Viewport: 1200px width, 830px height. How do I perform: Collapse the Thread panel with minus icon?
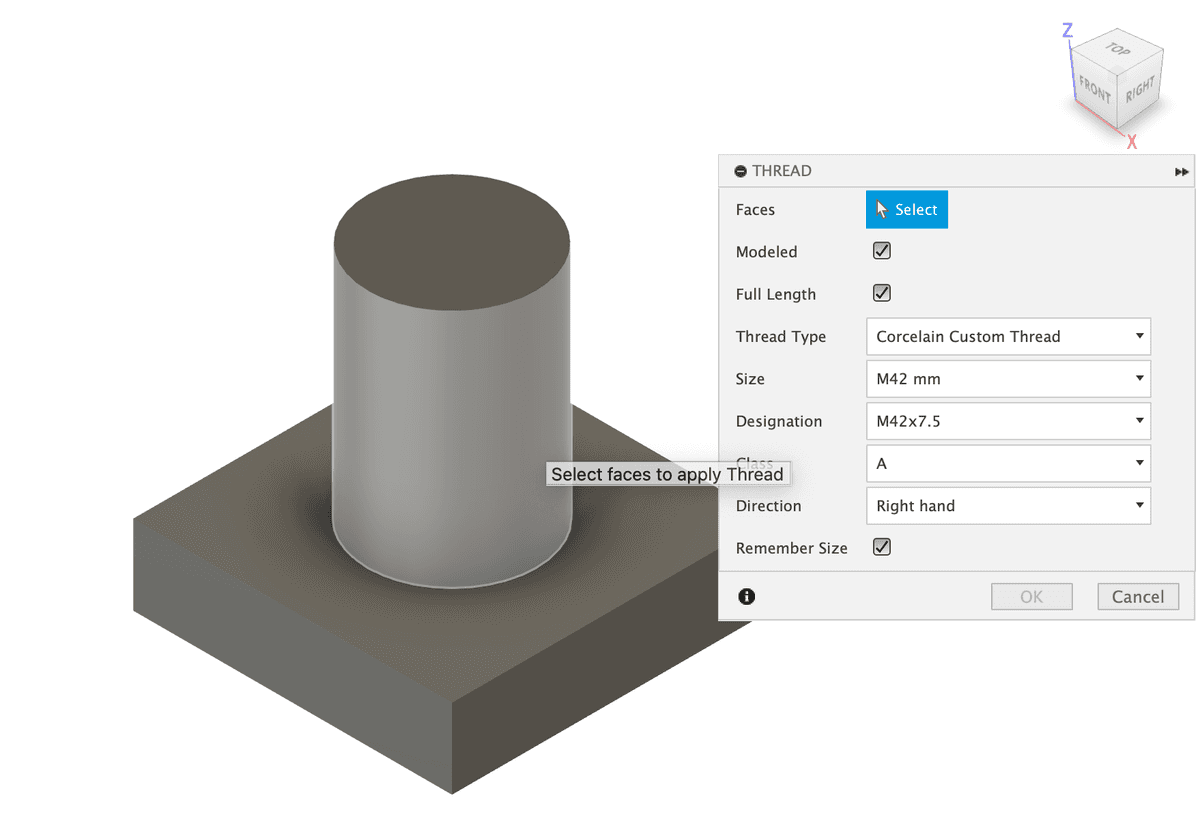click(x=741, y=172)
